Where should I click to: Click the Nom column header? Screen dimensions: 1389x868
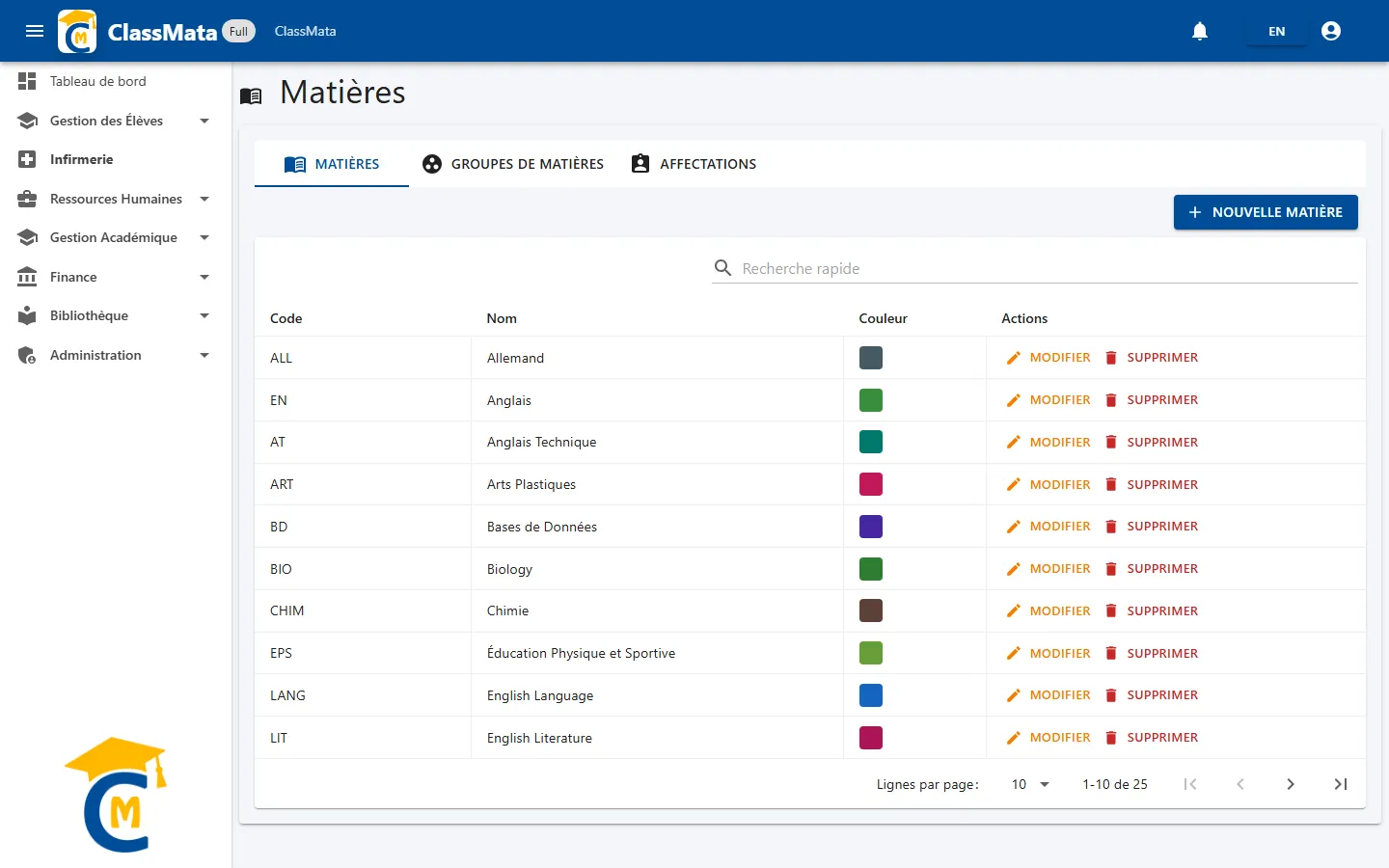pos(502,318)
